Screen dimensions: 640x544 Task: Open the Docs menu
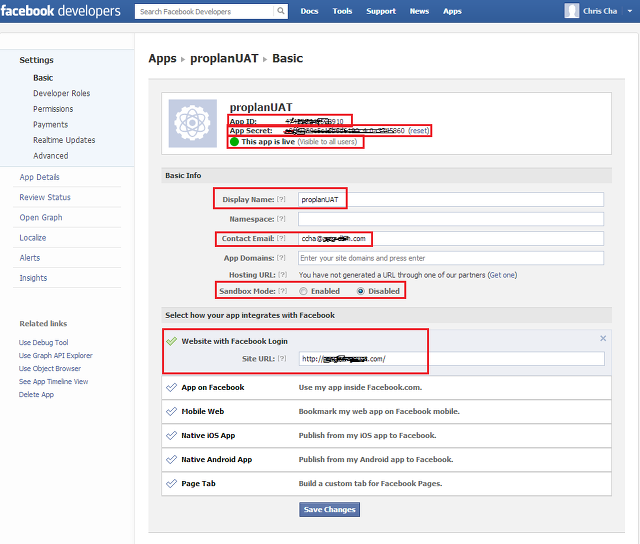[309, 11]
